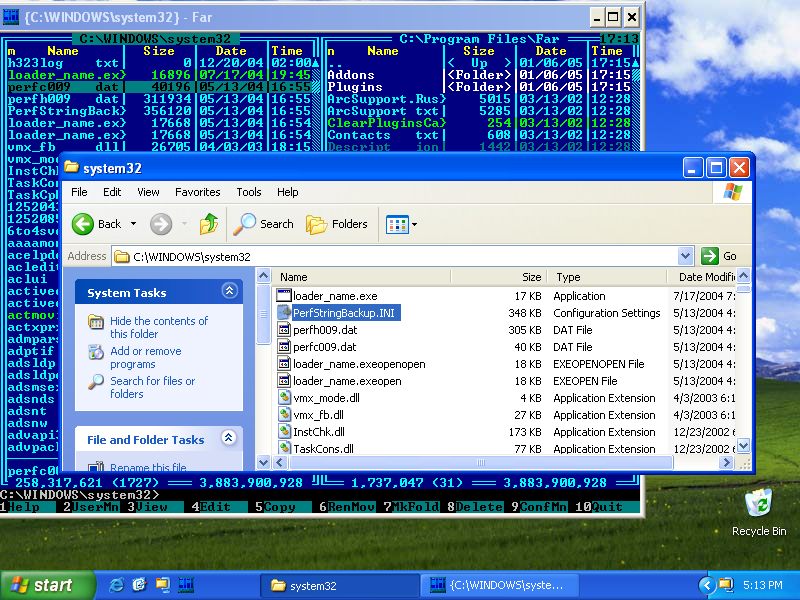This screenshot has height=600, width=800.
Task: Click Add or remove programs link
Action: point(145,358)
